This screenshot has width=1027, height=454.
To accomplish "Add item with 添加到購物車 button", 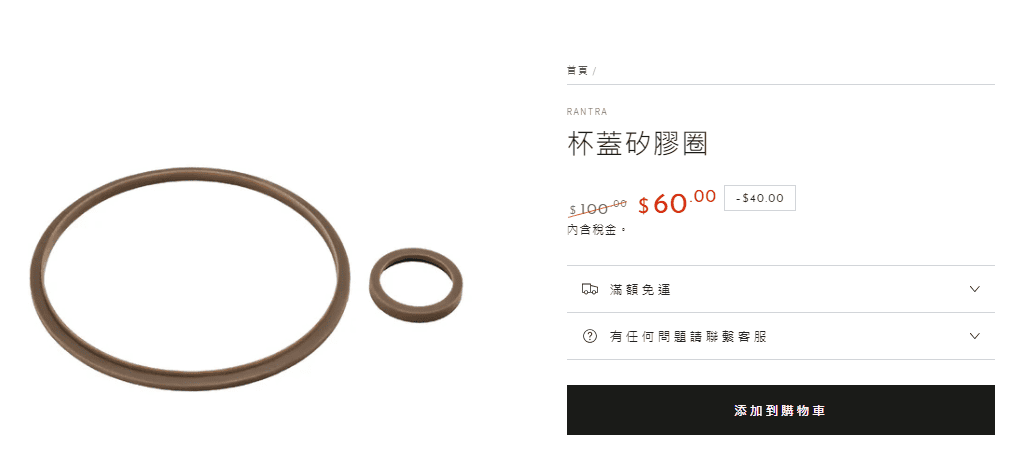I will (x=780, y=410).
